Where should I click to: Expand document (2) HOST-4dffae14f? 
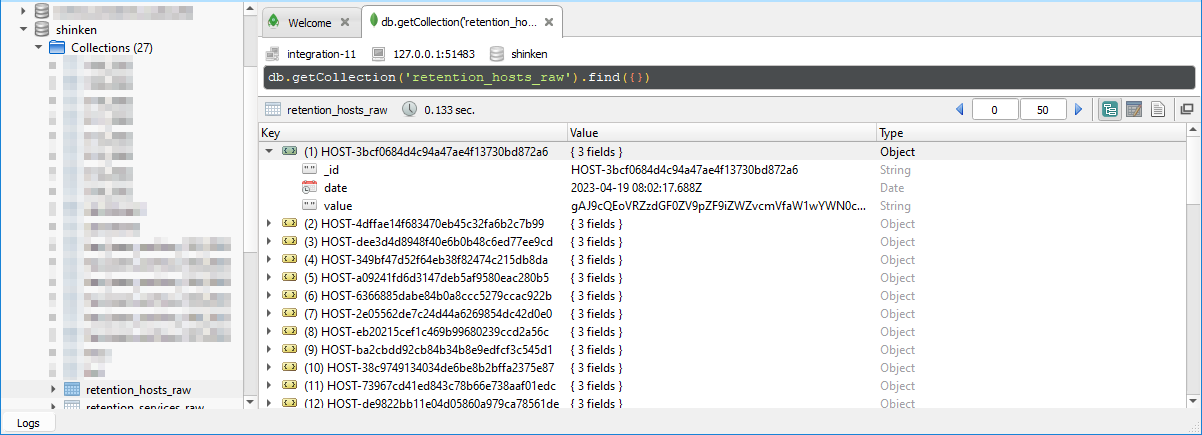tap(269, 224)
